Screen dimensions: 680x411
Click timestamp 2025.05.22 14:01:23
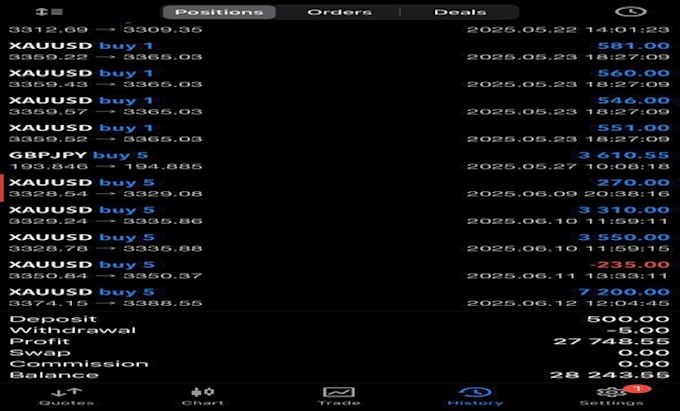(x=568, y=30)
